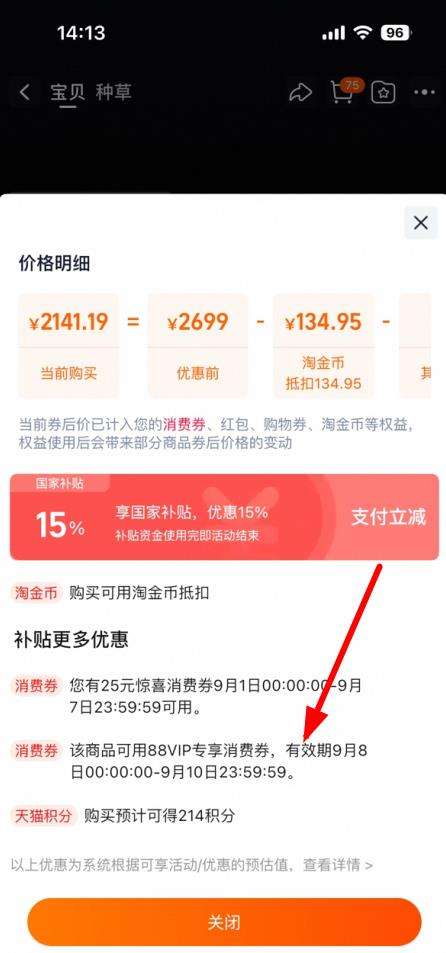Image resolution: width=446 pixels, height=953 pixels.
Task: Tap the back arrow icon
Action: tap(24, 92)
